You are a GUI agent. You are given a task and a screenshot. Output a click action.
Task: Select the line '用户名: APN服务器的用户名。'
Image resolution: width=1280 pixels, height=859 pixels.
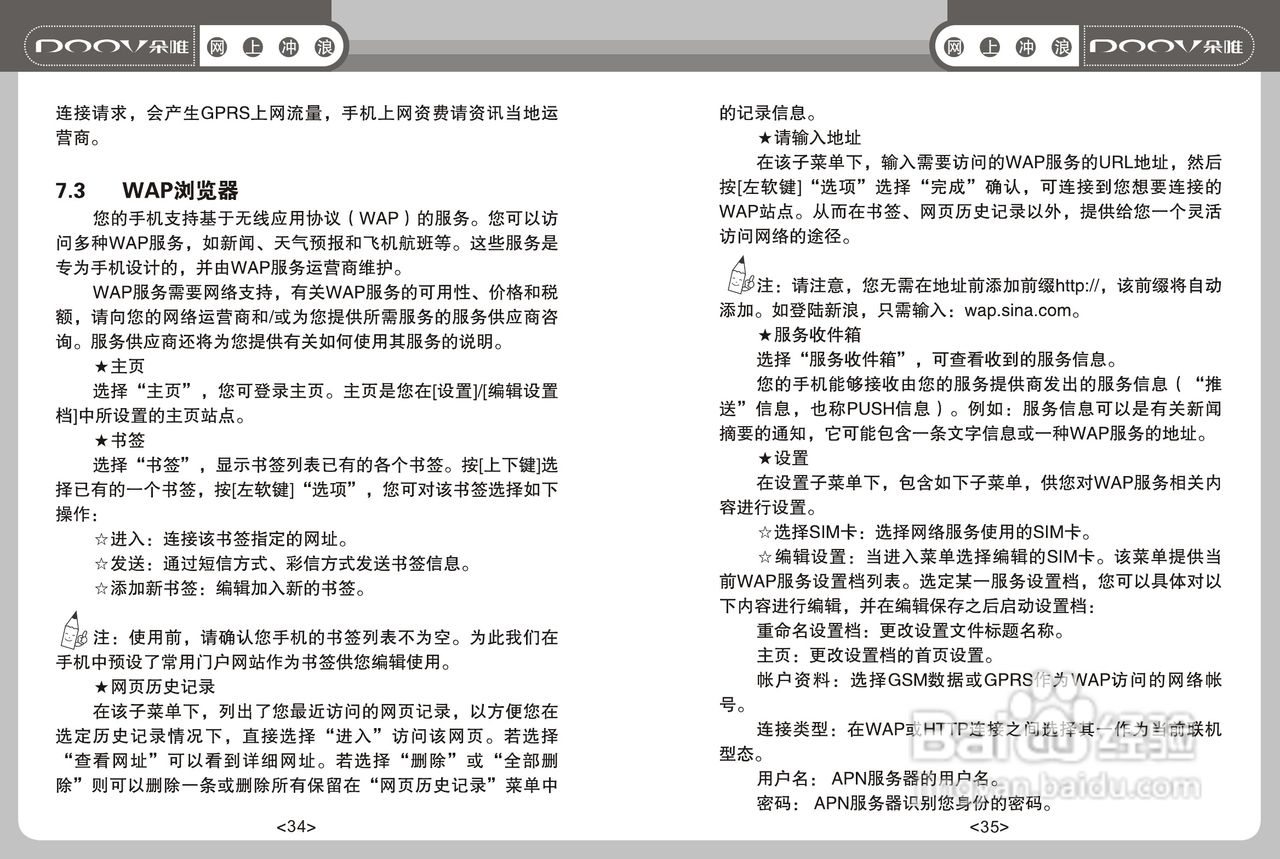pyautogui.click(x=878, y=779)
